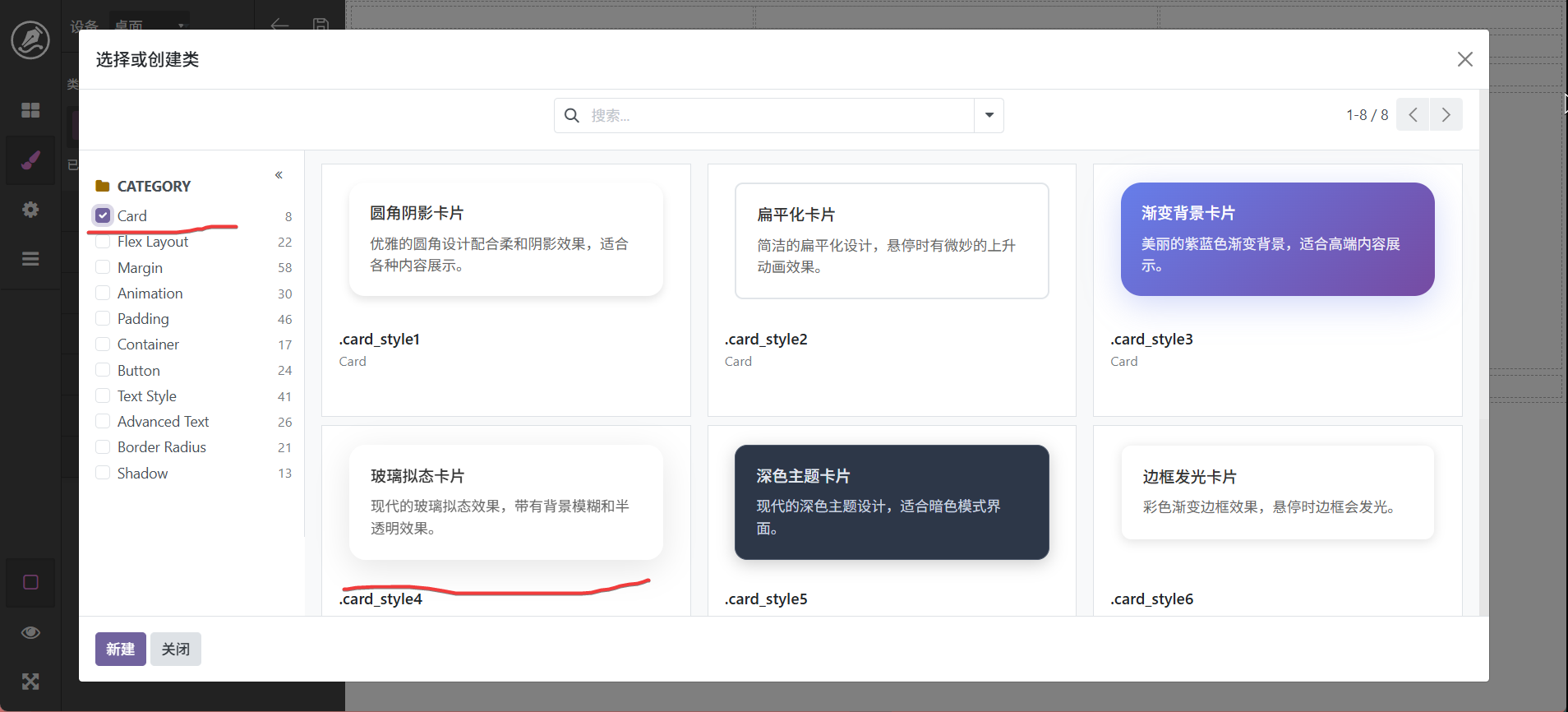The height and width of the screenshot is (712, 1568).
Task: Check the Shadow category checkbox
Action: click(x=103, y=473)
